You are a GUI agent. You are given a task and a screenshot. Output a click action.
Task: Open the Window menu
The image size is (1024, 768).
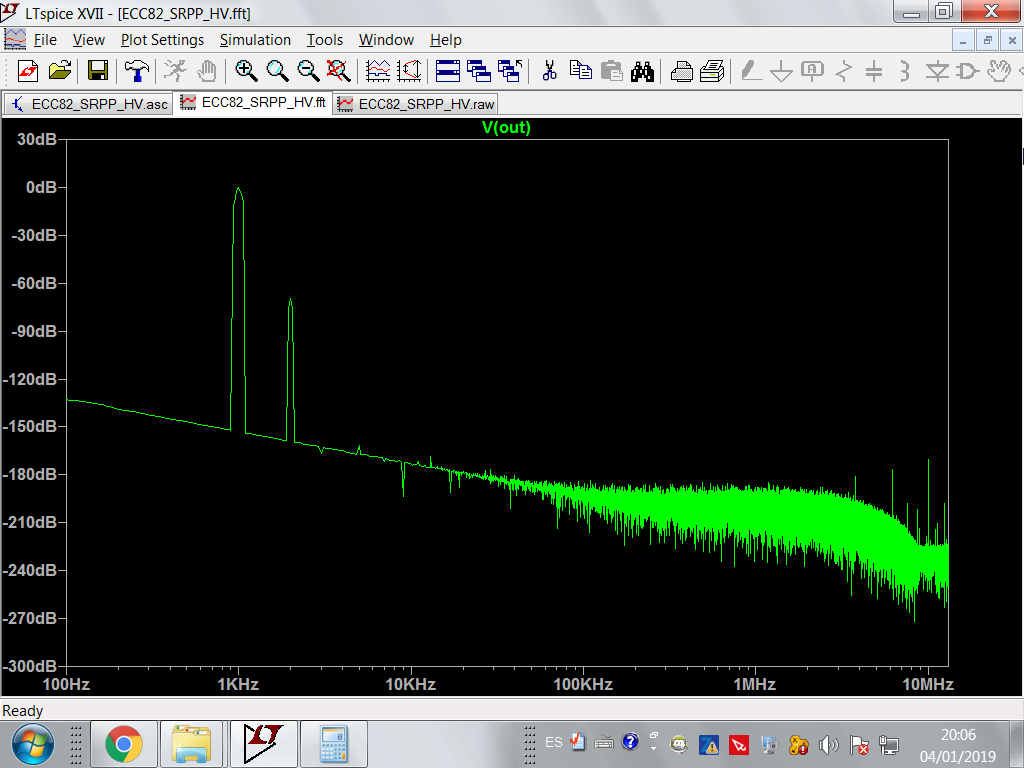click(x=387, y=40)
